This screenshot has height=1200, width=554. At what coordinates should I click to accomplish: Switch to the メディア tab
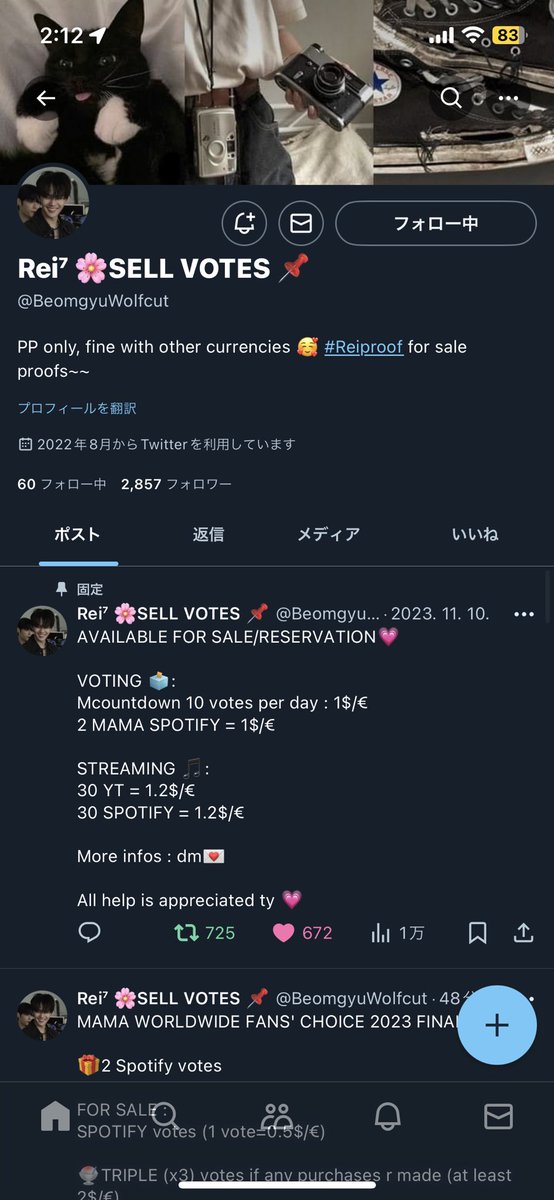point(328,534)
